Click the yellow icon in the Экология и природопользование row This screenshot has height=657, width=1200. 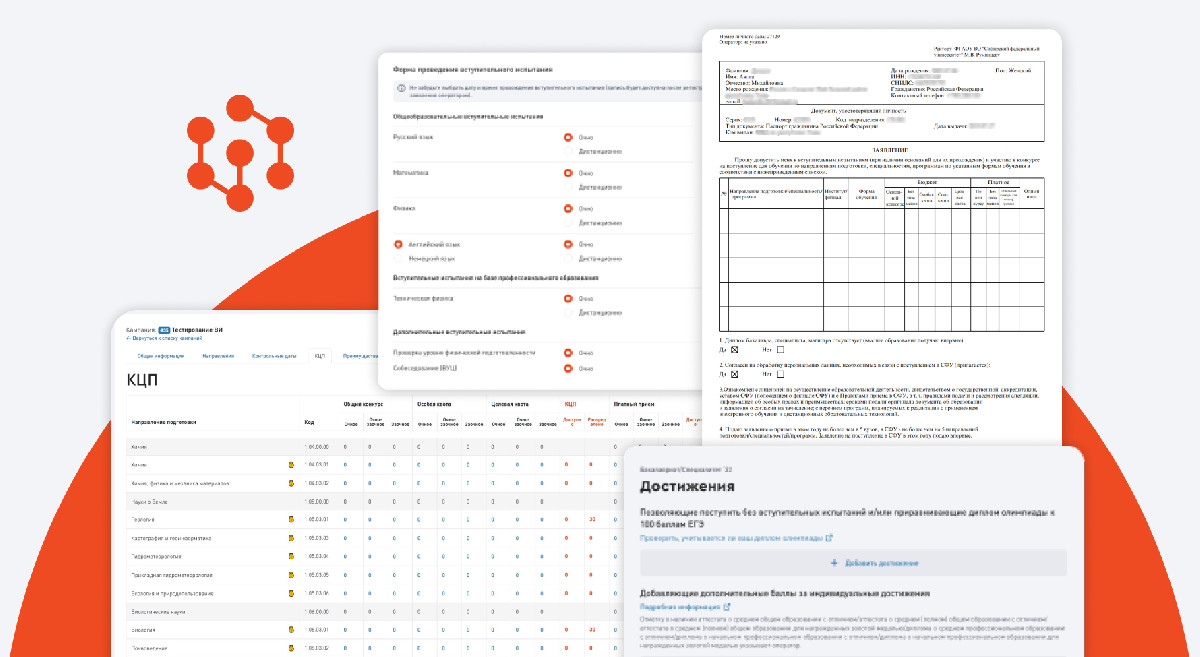(x=291, y=593)
